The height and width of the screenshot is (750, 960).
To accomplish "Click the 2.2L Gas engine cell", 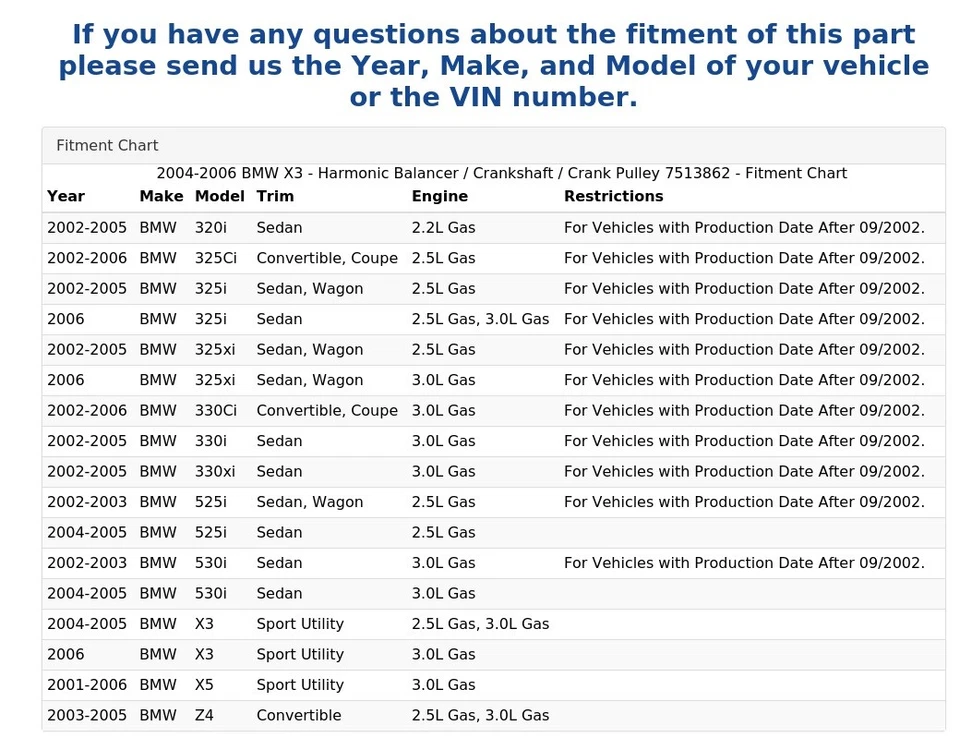I will [443, 228].
